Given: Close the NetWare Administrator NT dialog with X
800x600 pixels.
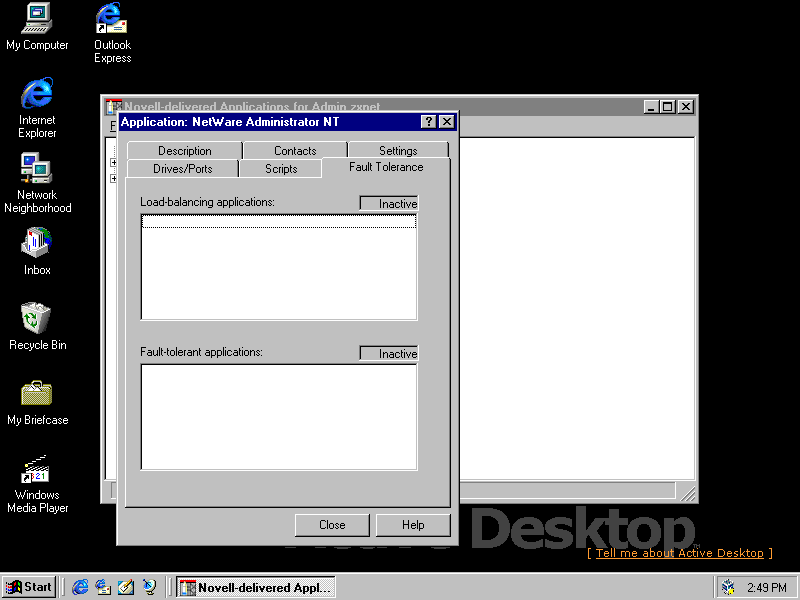Looking at the screenshot, I should click(446, 121).
